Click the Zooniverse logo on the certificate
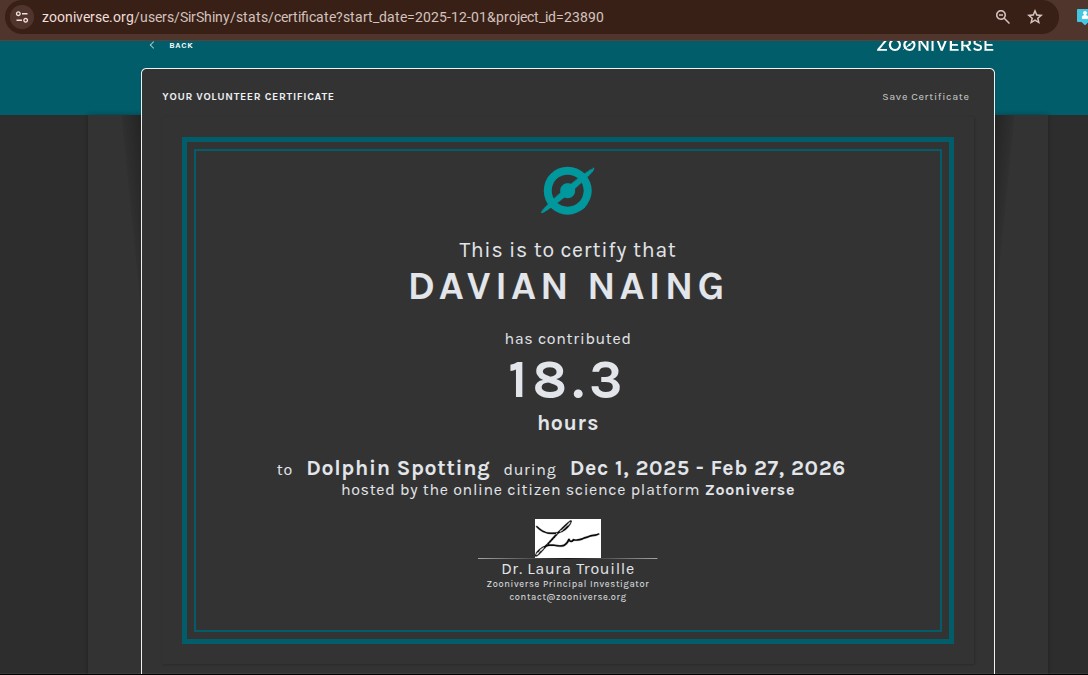Screen dimensions: 1088x675 click(568, 191)
